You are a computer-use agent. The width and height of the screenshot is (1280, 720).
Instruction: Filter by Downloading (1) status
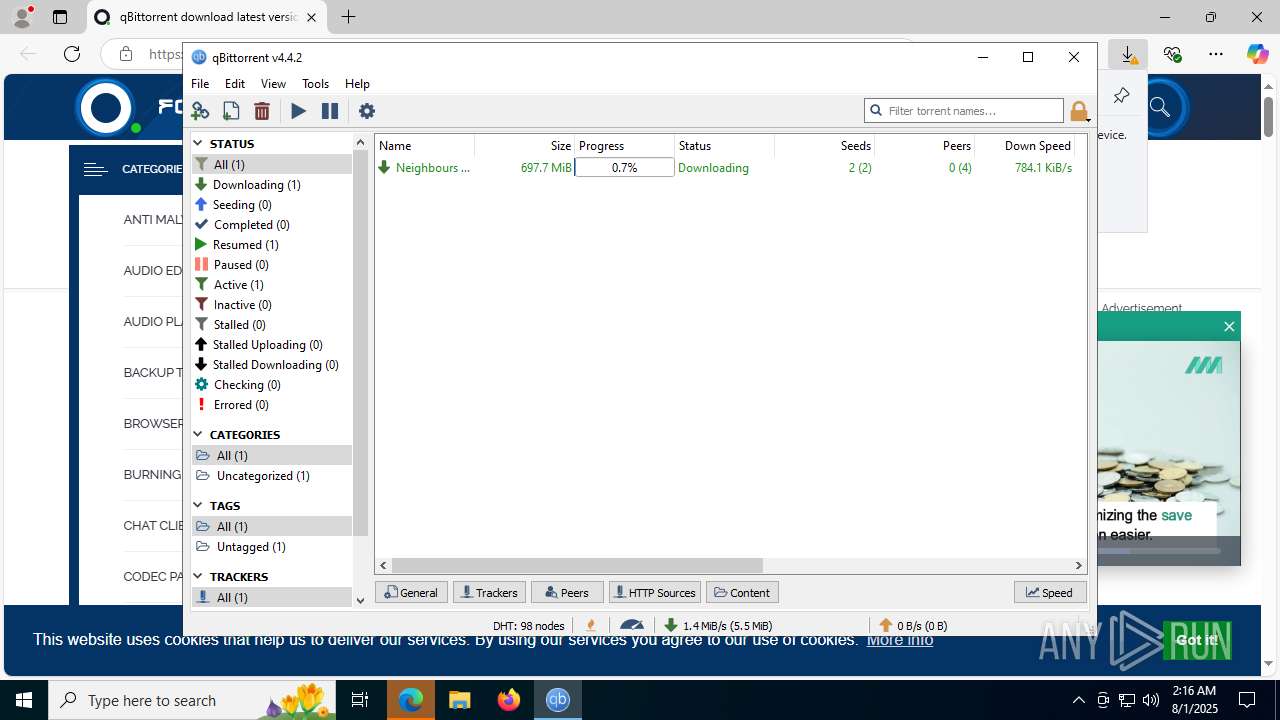point(272,184)
